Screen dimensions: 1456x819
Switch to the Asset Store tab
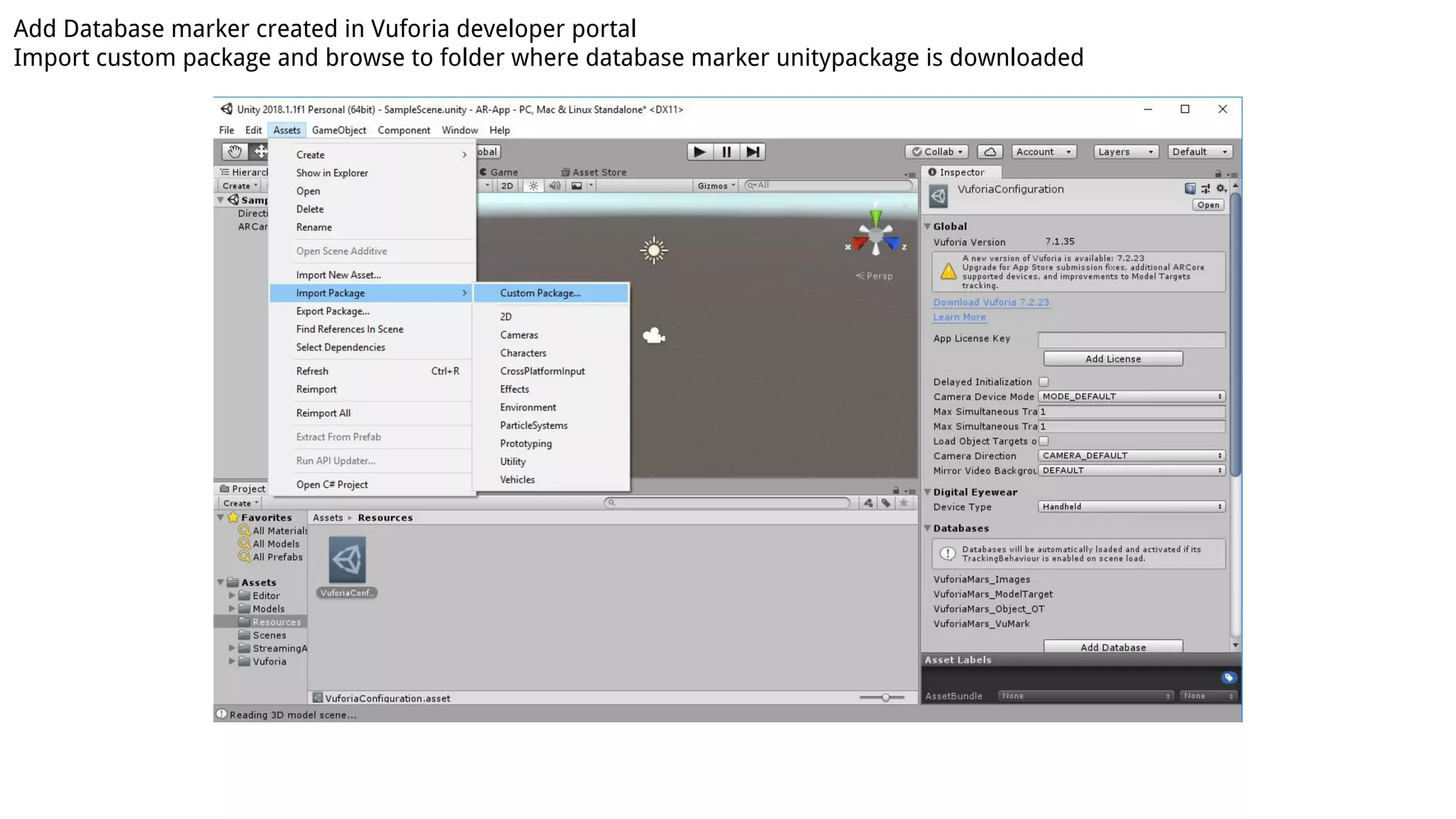coord(594,172)
